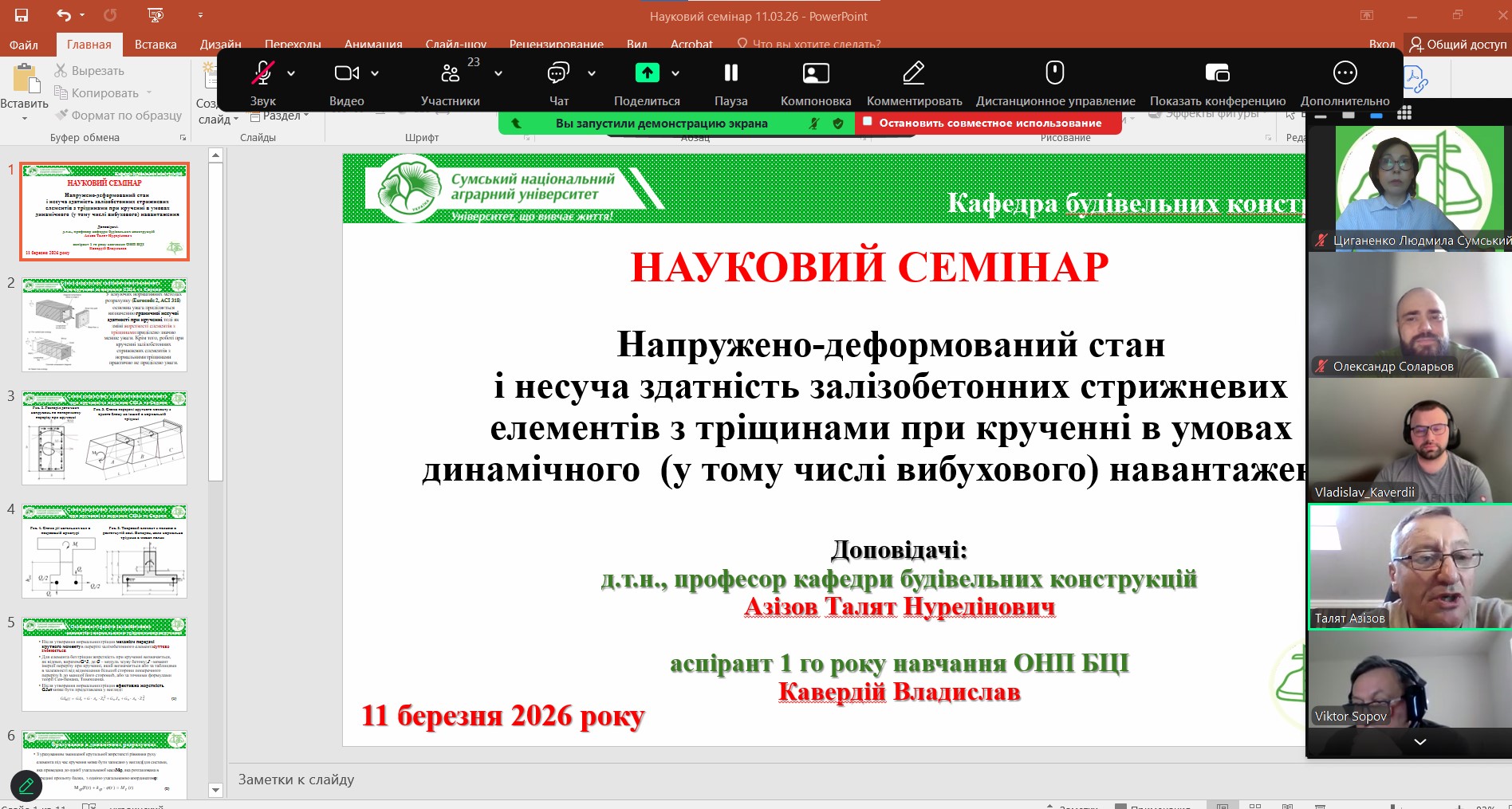Select slide 3 thumbnail in slide panel

104,438
